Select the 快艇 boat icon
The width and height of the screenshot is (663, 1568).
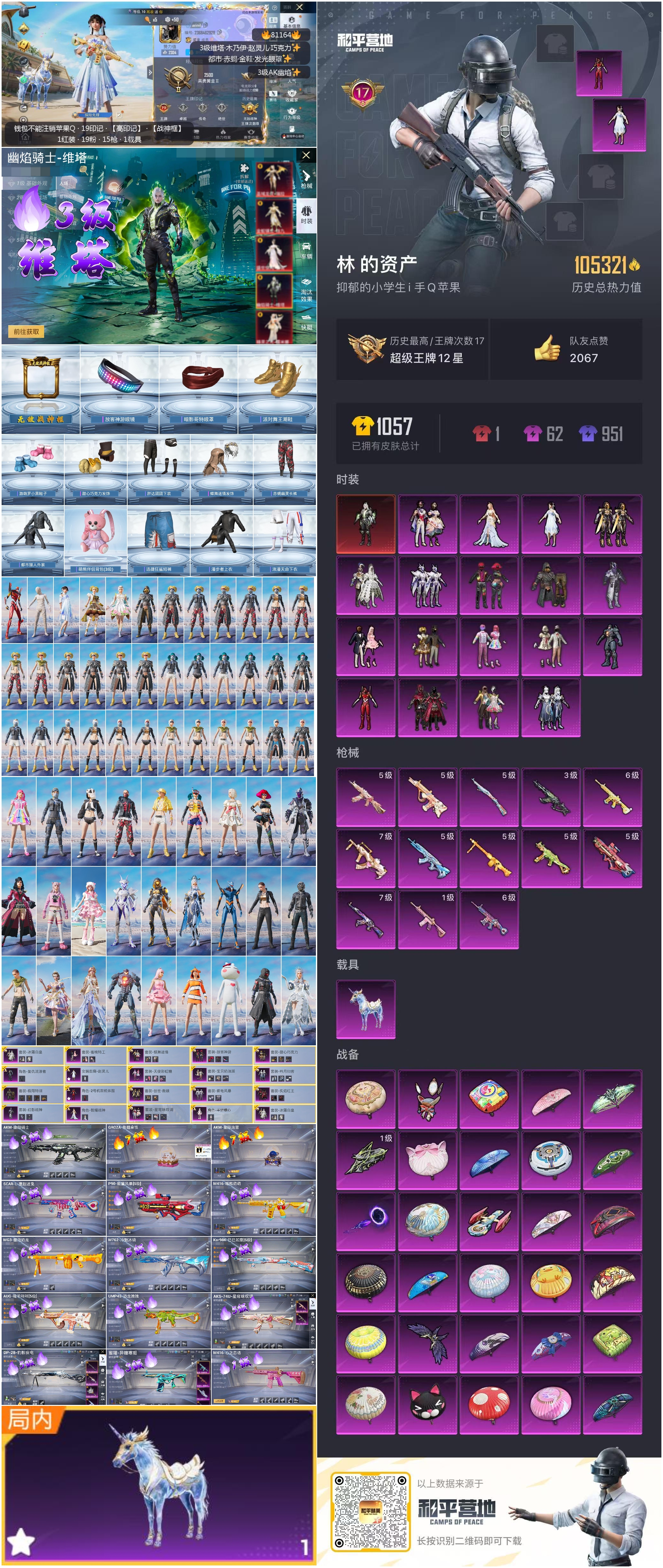306,323
